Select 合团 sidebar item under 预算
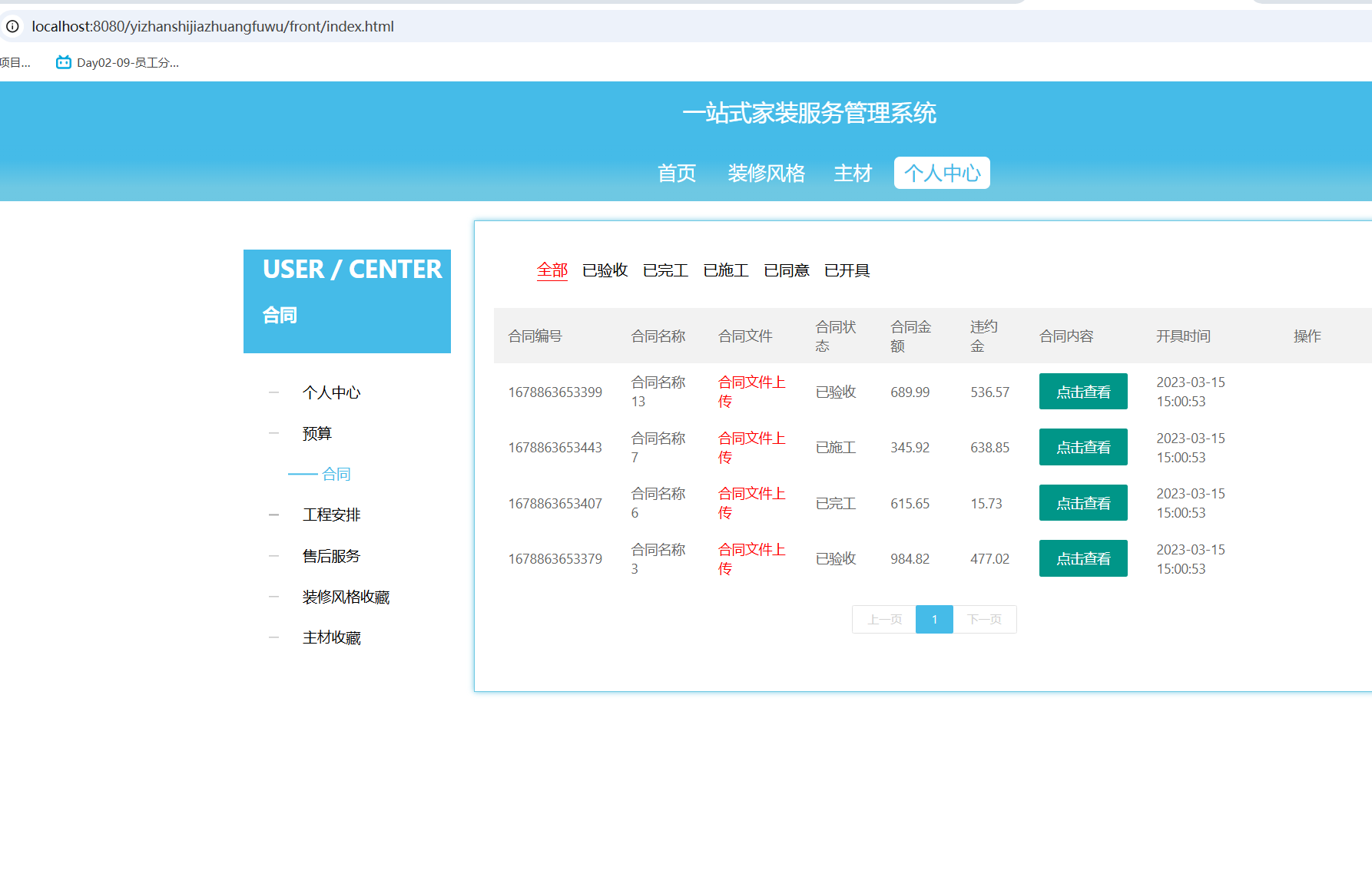This screenshot has width=1372, height=887. 336,474
